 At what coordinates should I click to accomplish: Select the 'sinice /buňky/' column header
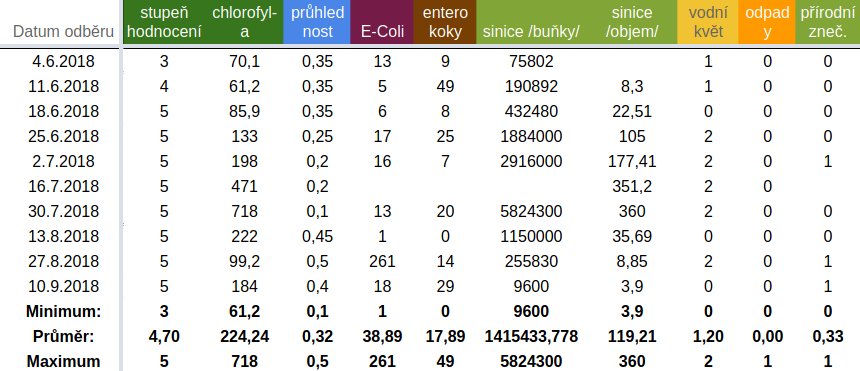click(531, 22)
